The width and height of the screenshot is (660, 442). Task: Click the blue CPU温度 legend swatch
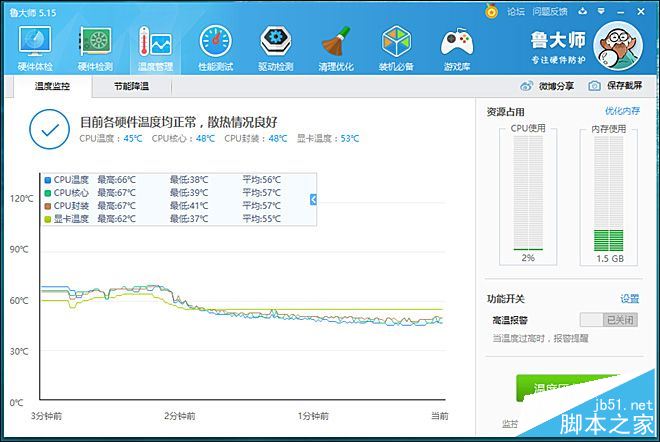coord(48,180)
